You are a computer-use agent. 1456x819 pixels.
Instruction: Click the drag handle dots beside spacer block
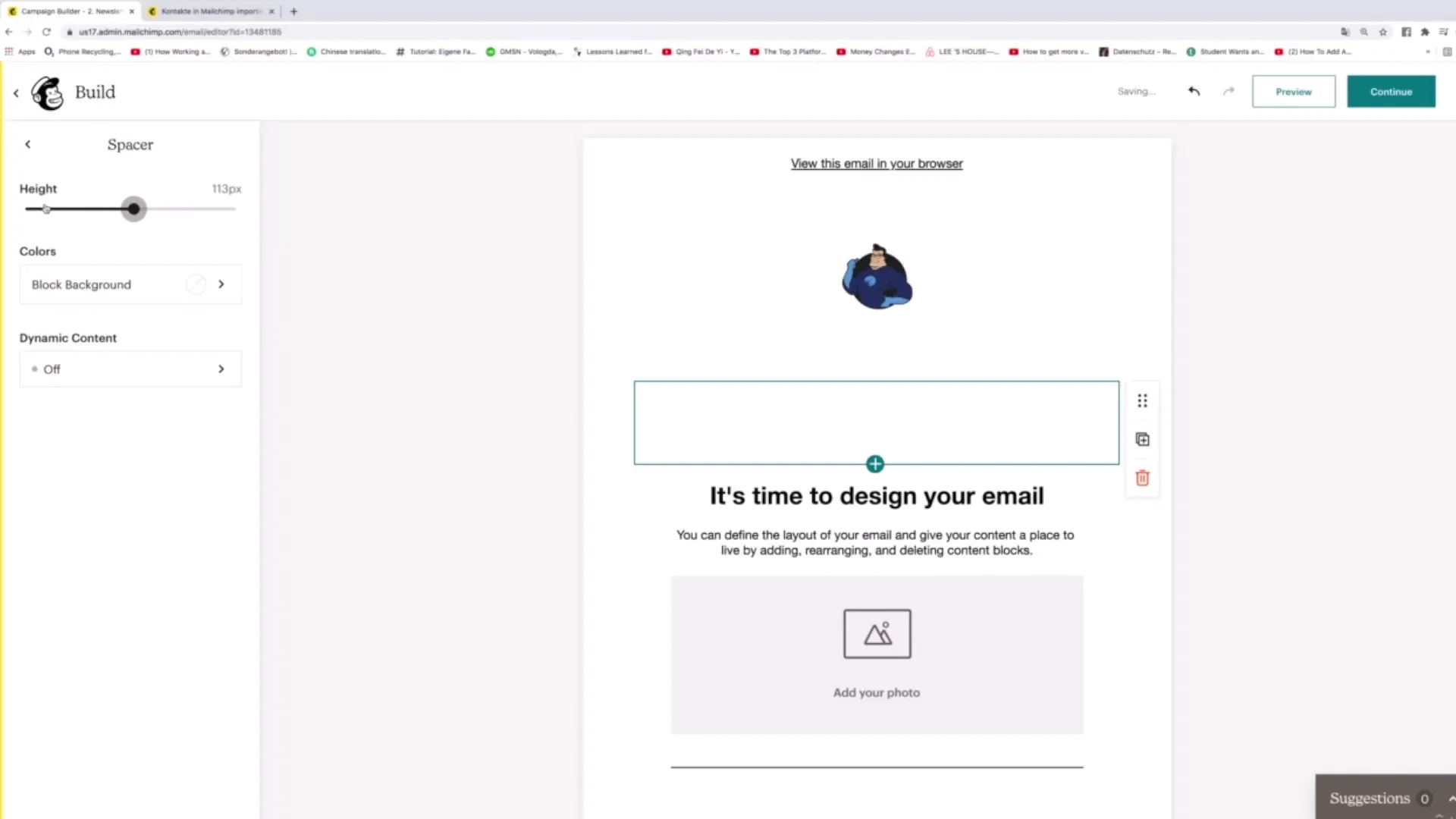pyautogui.click(x=1142, y=400)
